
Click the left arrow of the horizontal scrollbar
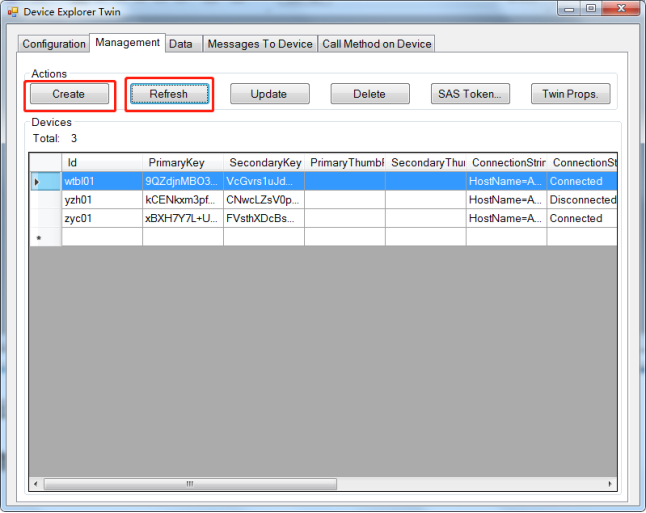click(37, 483)
